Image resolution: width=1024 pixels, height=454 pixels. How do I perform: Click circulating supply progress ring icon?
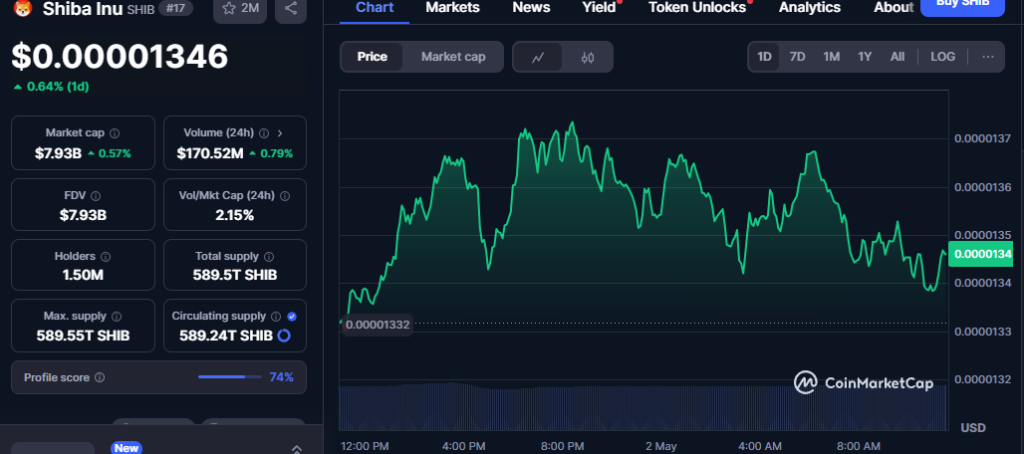[284, 336]
